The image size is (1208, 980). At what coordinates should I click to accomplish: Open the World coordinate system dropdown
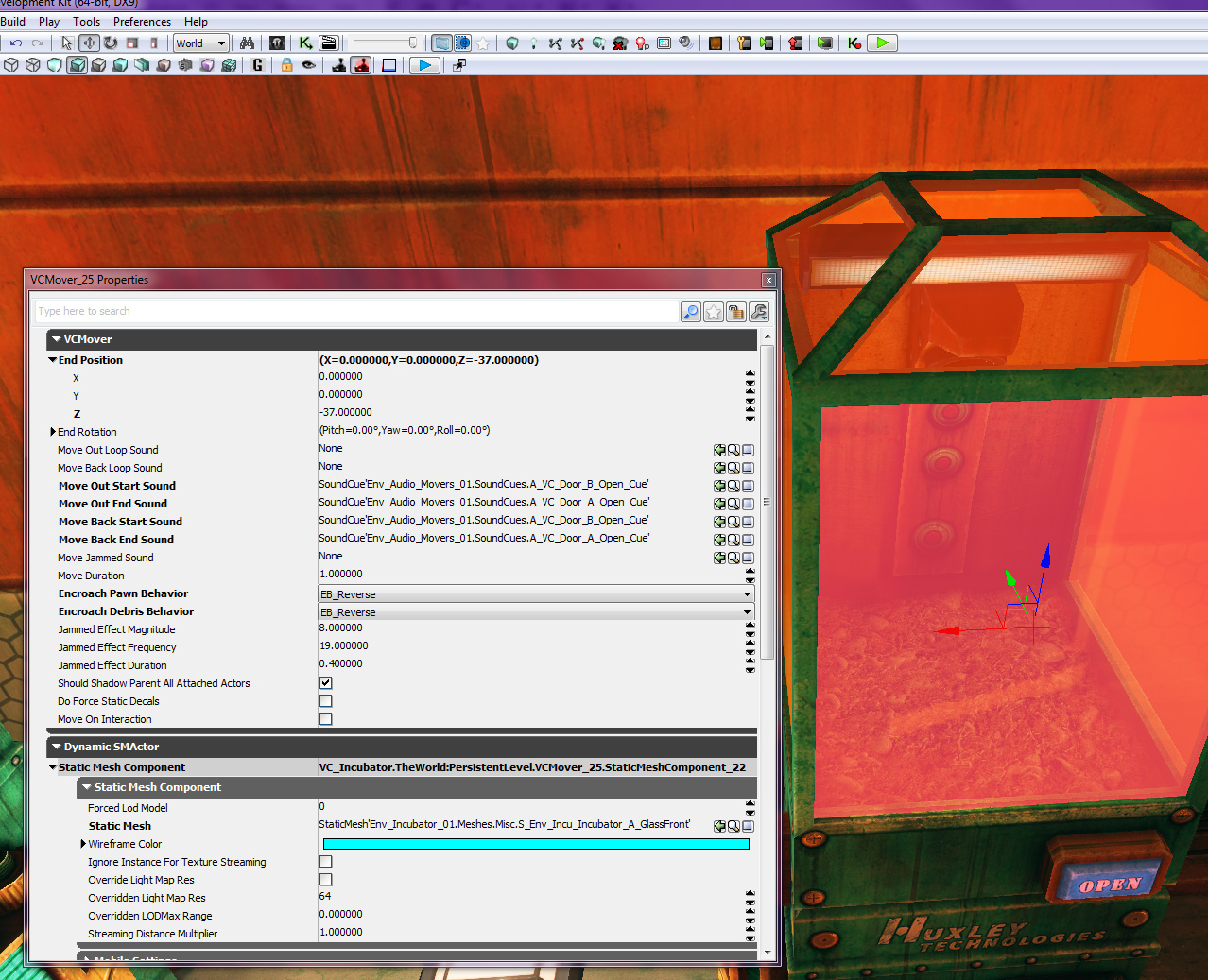pyautogui.click(x=201, y=43)
